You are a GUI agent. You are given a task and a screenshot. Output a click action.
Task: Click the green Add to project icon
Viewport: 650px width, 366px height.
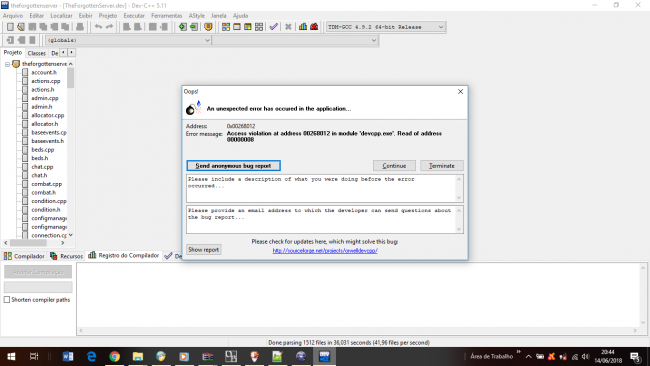click(x=182, y=27)
